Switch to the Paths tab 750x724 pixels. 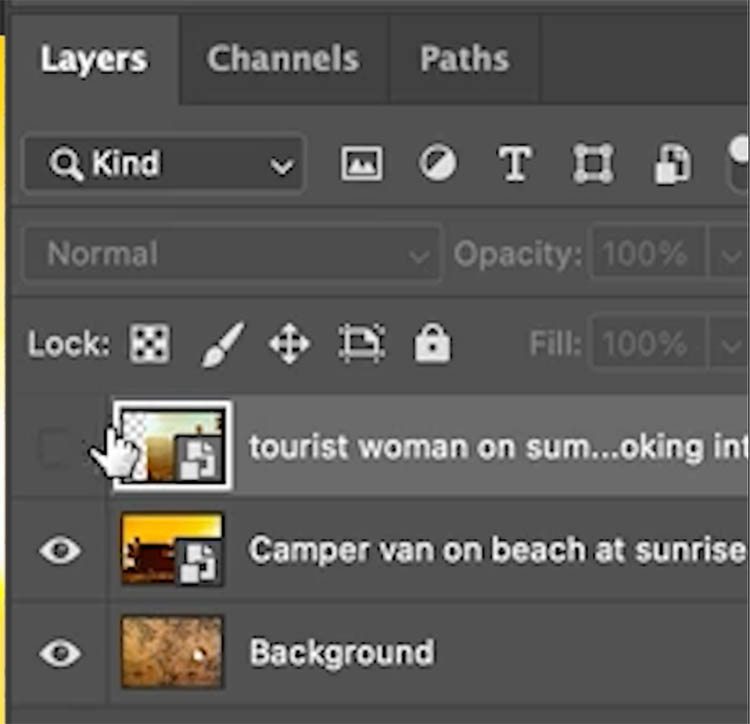pos(462,59)
